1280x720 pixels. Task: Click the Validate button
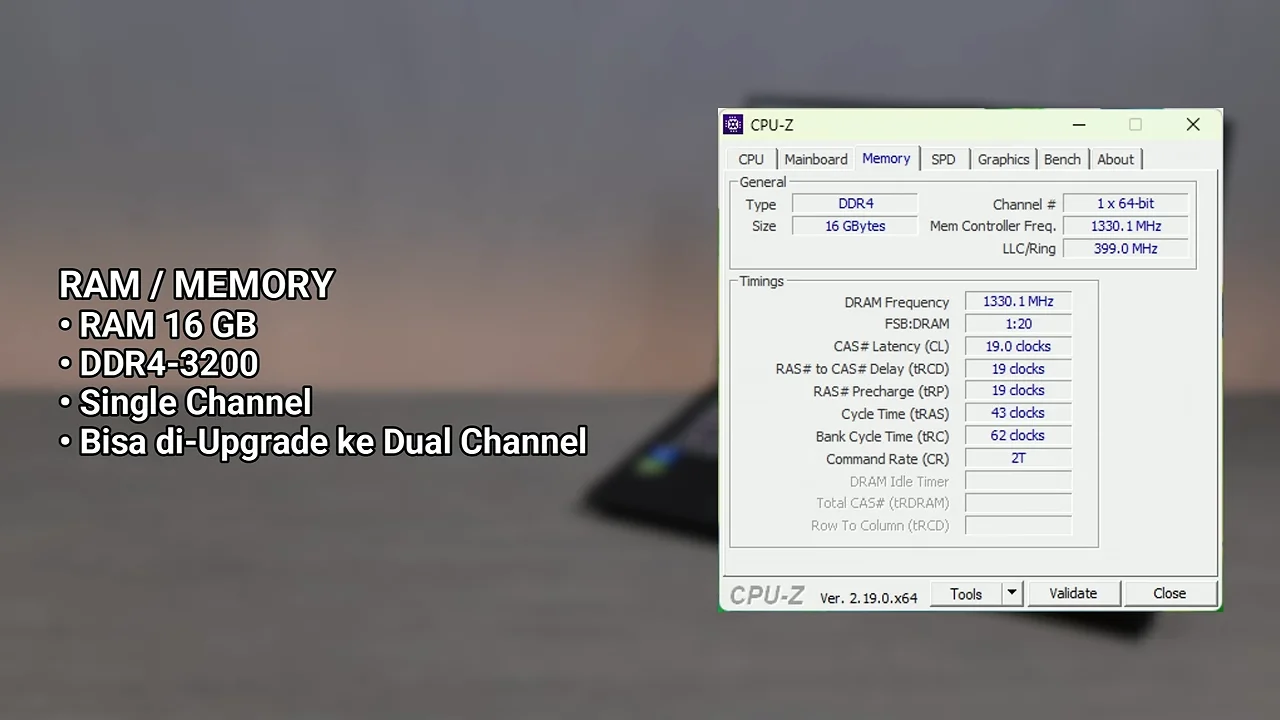(1073, 593)
